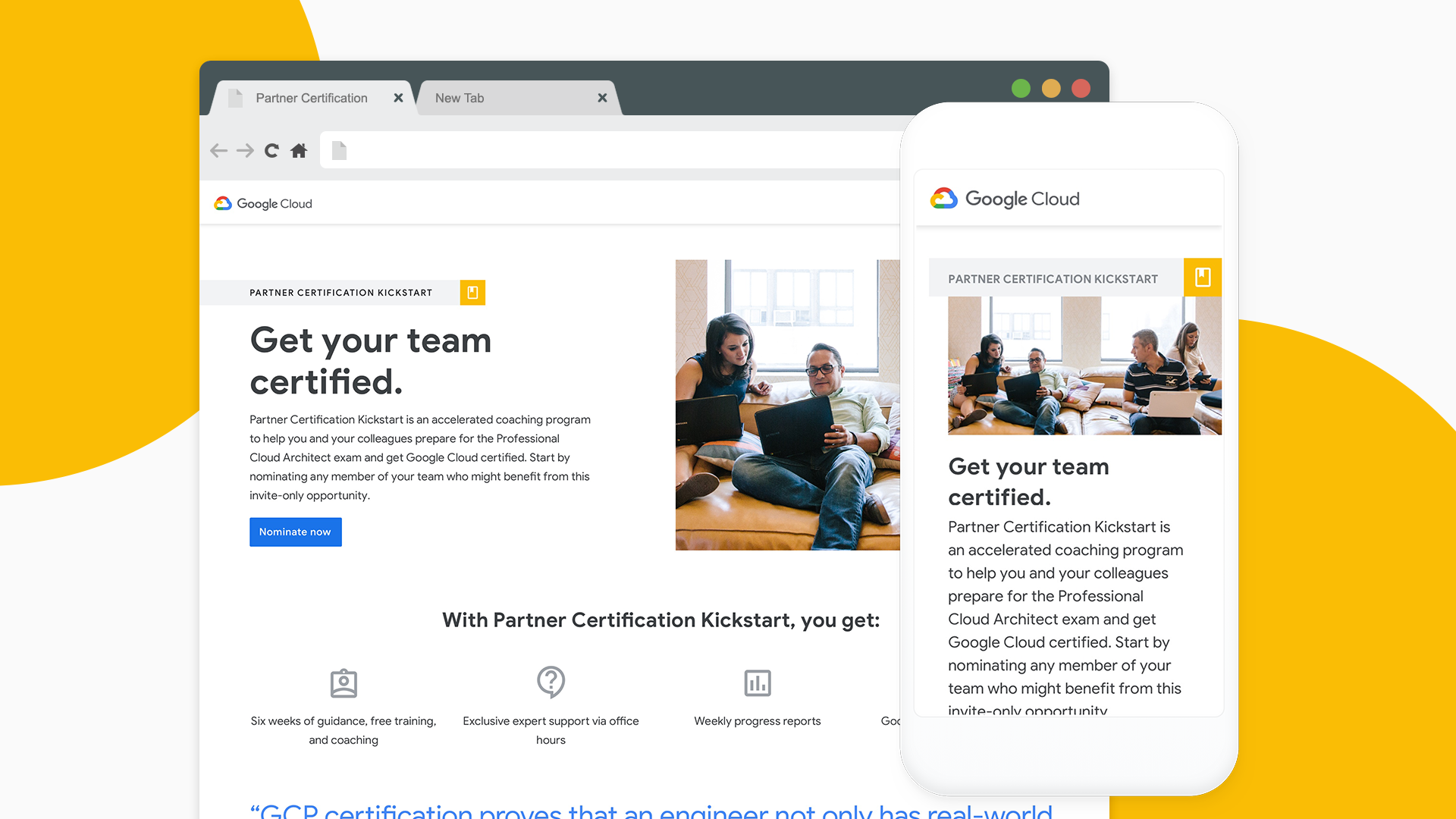Click the green window control dot
This screenshot has width=1456, height=819.
pyautogui.click(x=1021, y=88)
